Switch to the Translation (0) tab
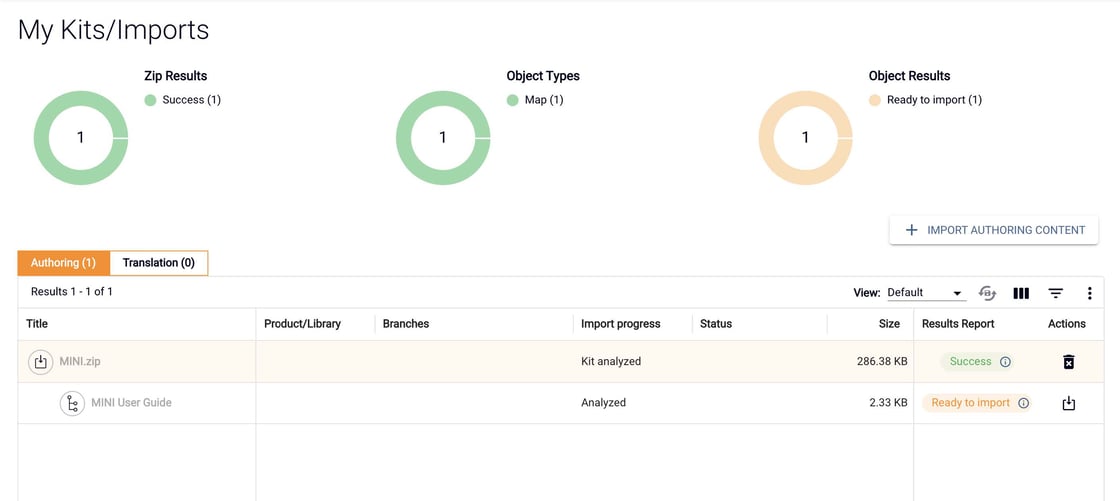This screenshot has width=1120, height=501. coord(158,263)
